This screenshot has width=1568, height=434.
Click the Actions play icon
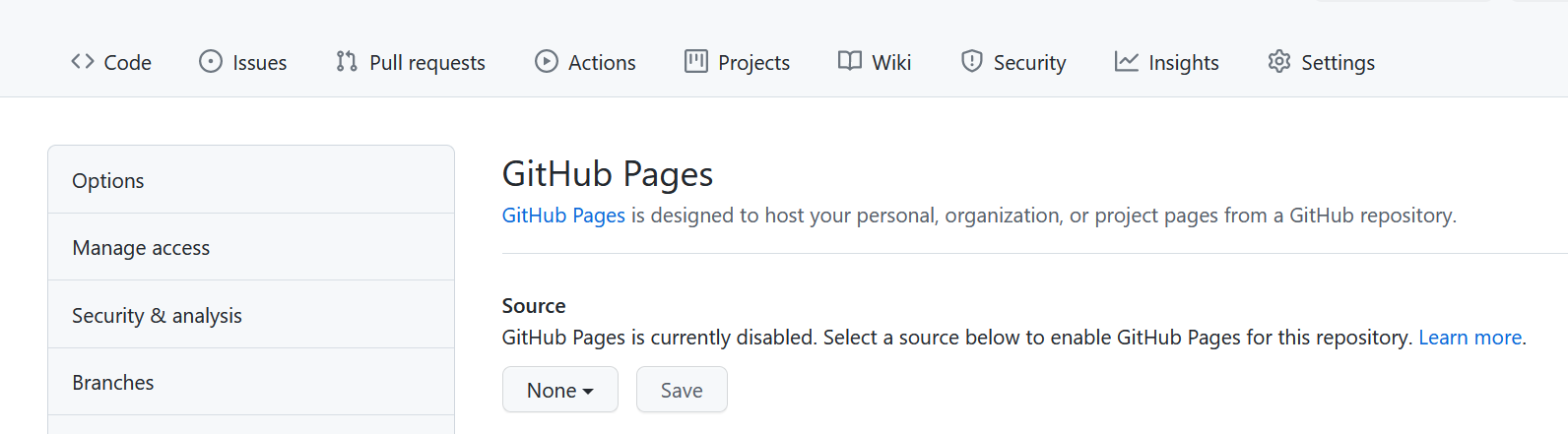[x=547, y=62]
